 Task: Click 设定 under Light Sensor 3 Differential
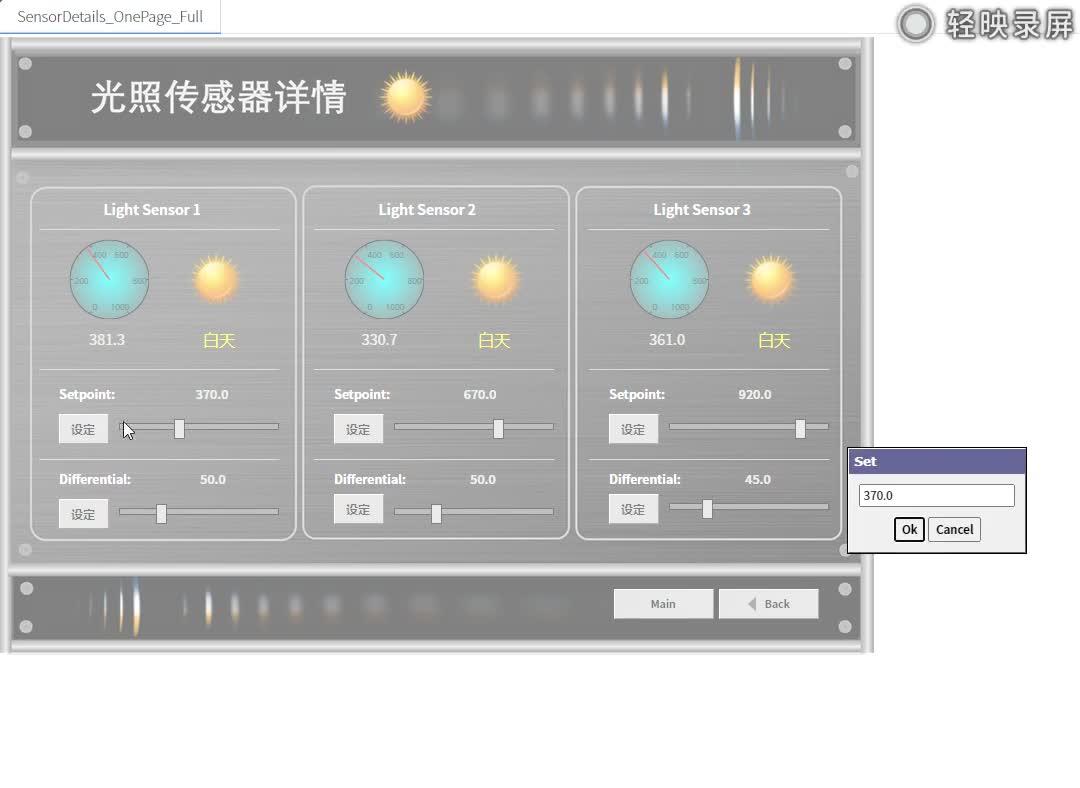[632, 508]
